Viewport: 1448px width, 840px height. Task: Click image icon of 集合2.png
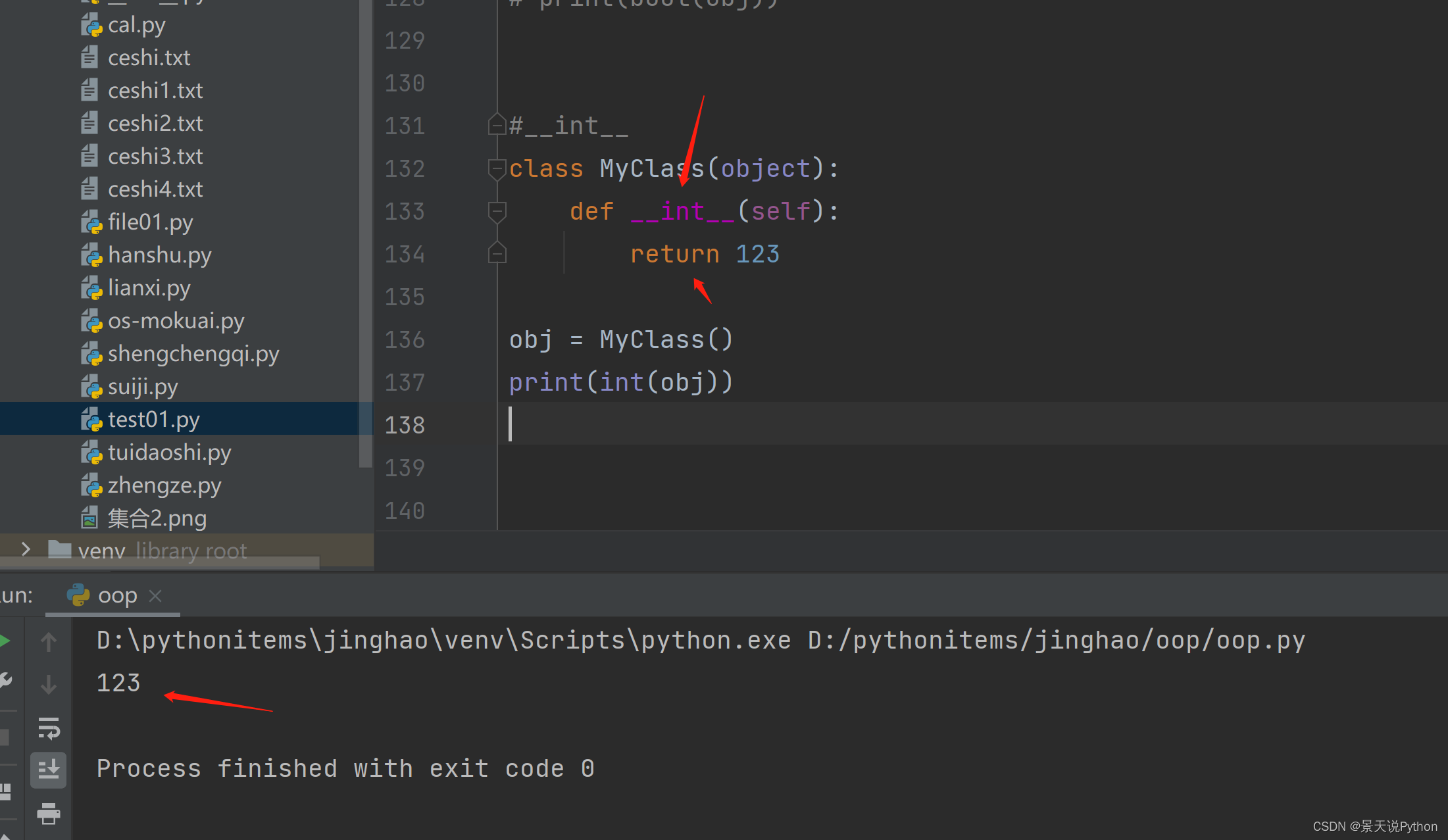pyautogui.click(x=89, y=518)
